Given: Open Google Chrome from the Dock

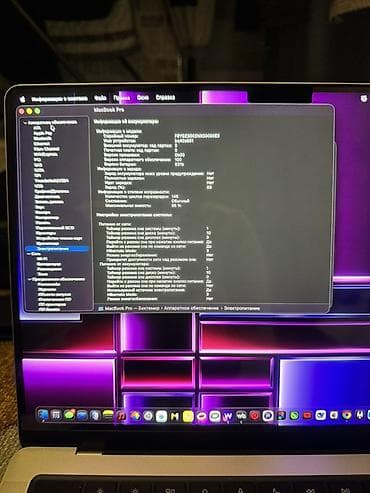Looking at the screenshot, I should point(347,415).
